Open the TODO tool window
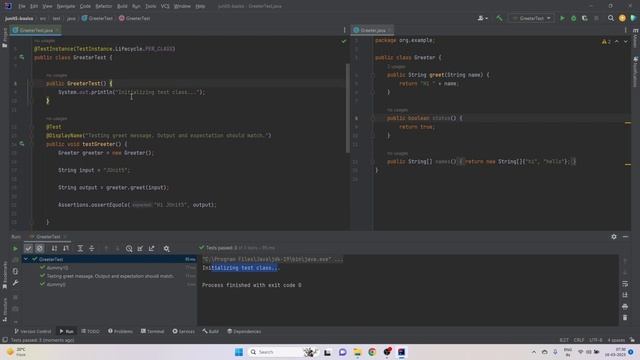This screenshot has width=640, height=360. click(x=90, y=331)
